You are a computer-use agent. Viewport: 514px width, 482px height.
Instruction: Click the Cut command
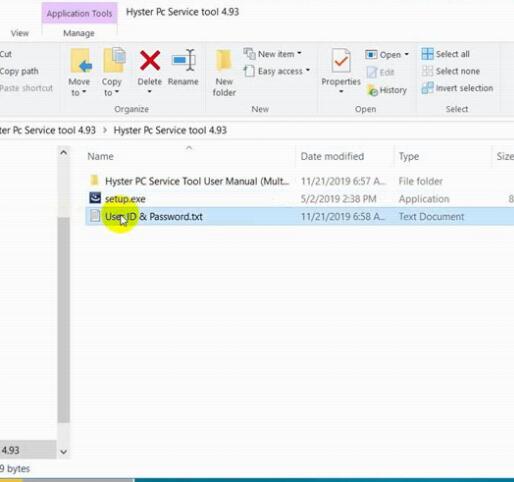point(6,54)
